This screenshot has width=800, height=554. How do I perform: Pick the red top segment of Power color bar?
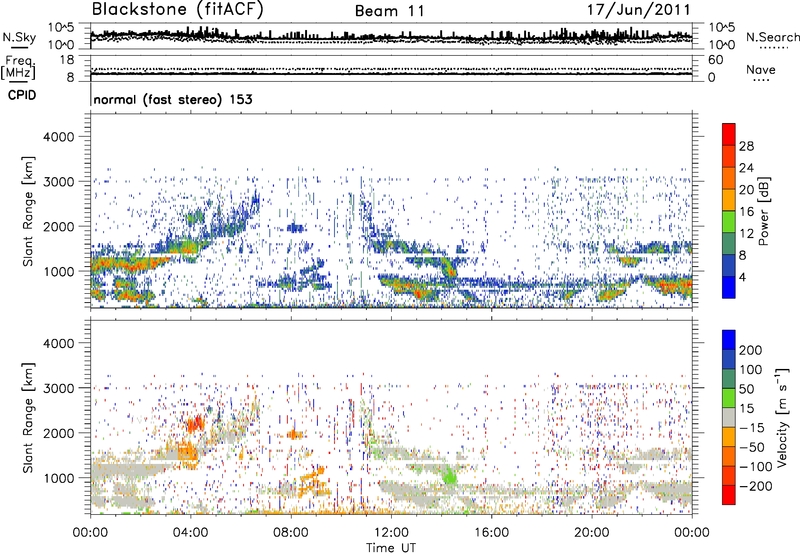(729, 135)
